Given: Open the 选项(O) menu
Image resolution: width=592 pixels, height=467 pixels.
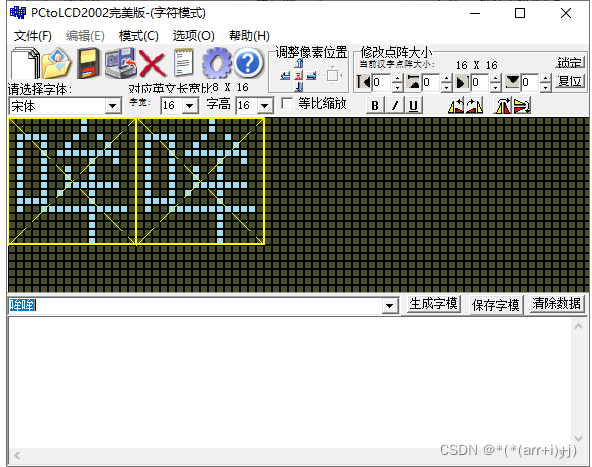Looking at the screenshot, I should coord(194,36).
